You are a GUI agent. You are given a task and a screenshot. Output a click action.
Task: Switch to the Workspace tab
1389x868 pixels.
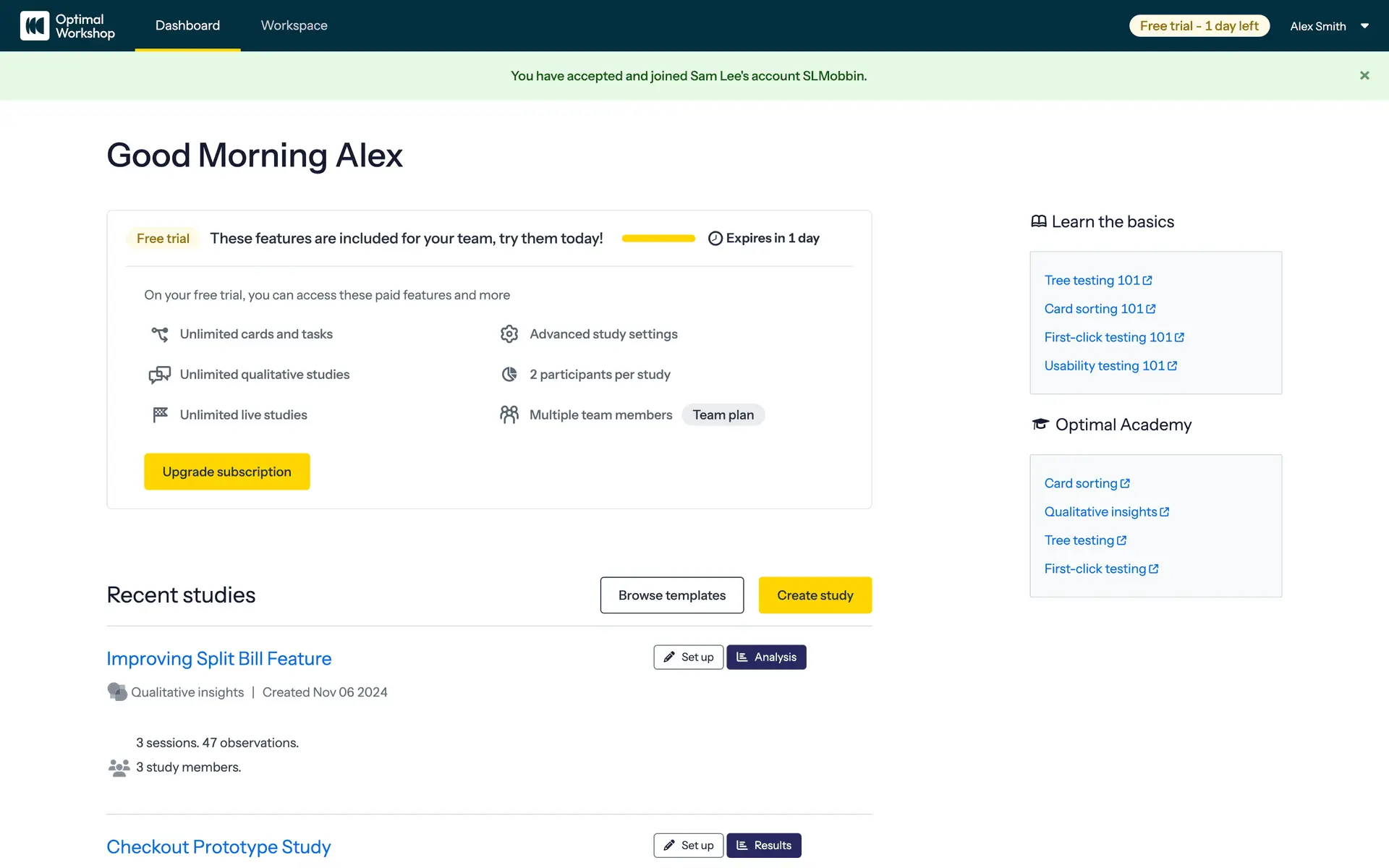[x=294, y=25]
